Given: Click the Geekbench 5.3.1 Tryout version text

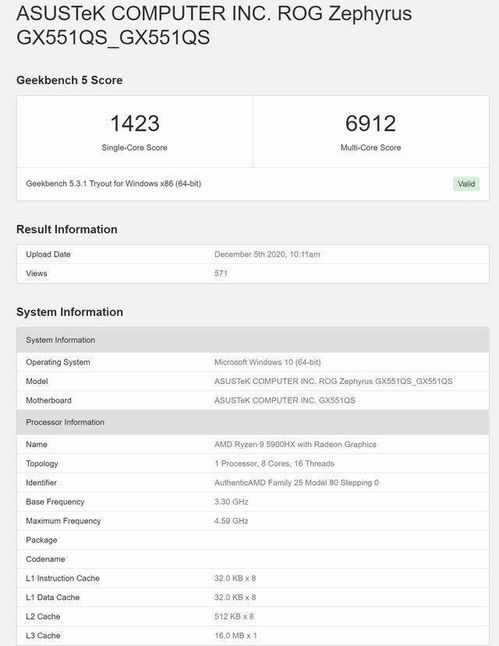Looking at the screenshot, I should click(113, 183).
